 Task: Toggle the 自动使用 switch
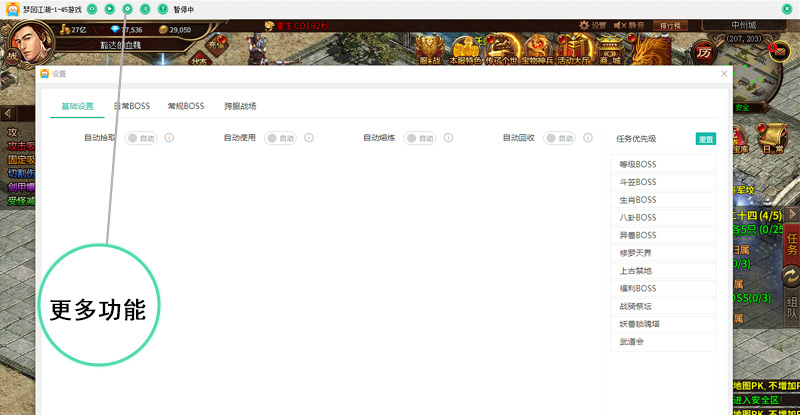(x=280, y=138)
